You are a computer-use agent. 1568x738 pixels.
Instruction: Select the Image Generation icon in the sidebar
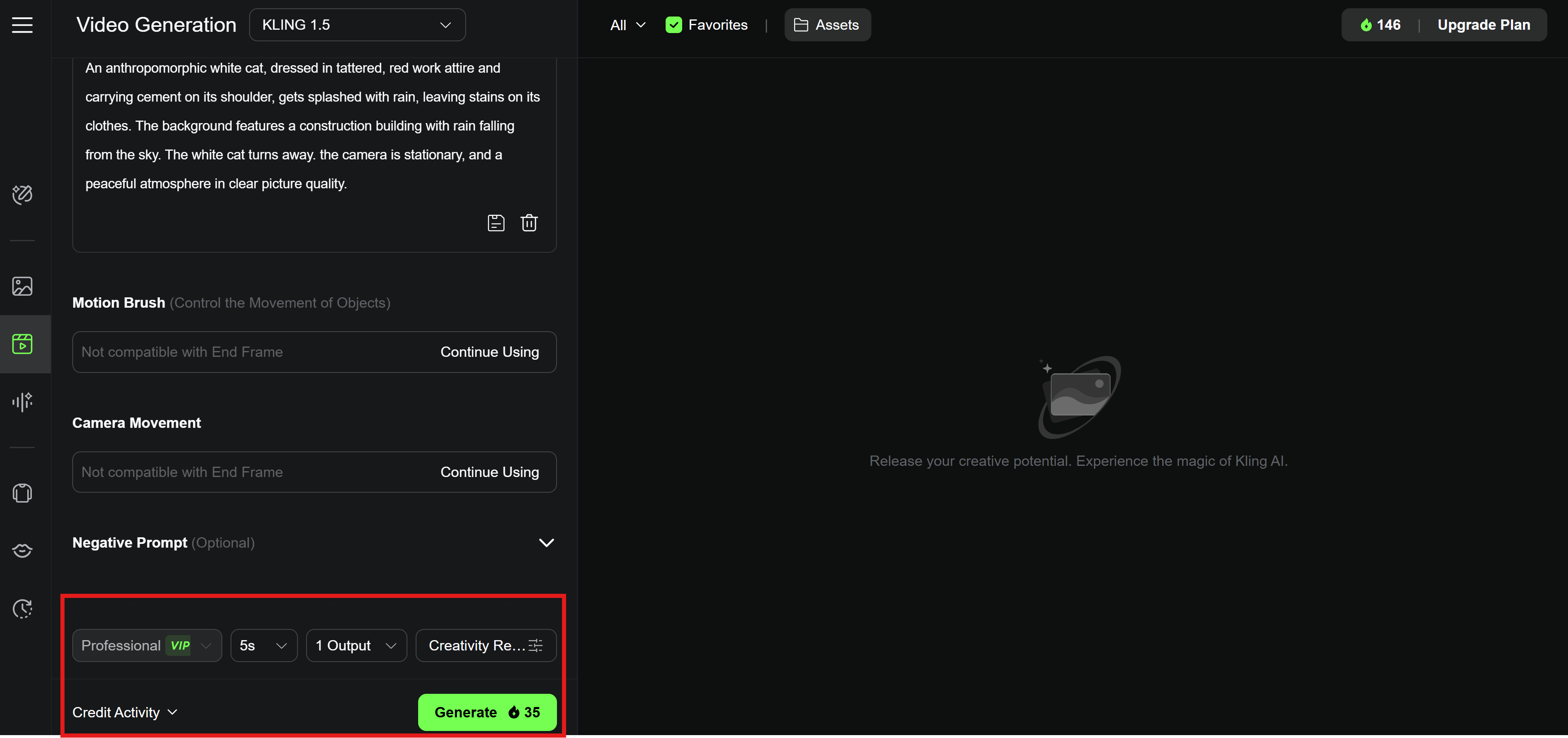[23, 285]
